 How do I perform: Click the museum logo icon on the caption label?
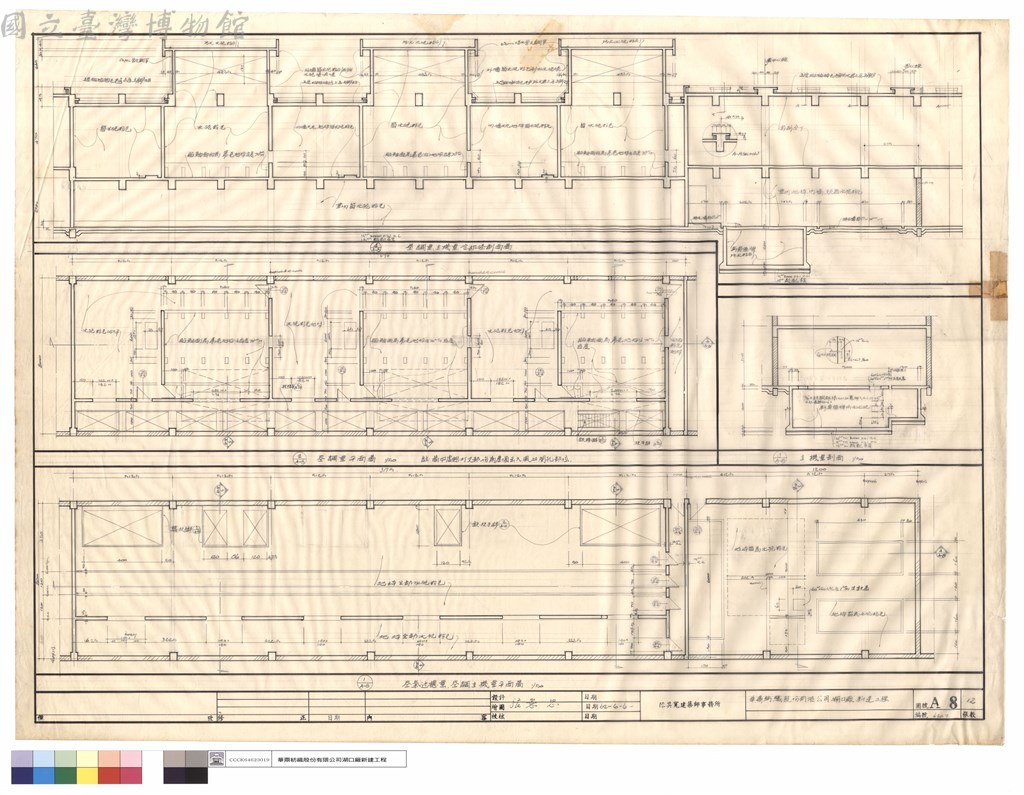click(216, 760)
